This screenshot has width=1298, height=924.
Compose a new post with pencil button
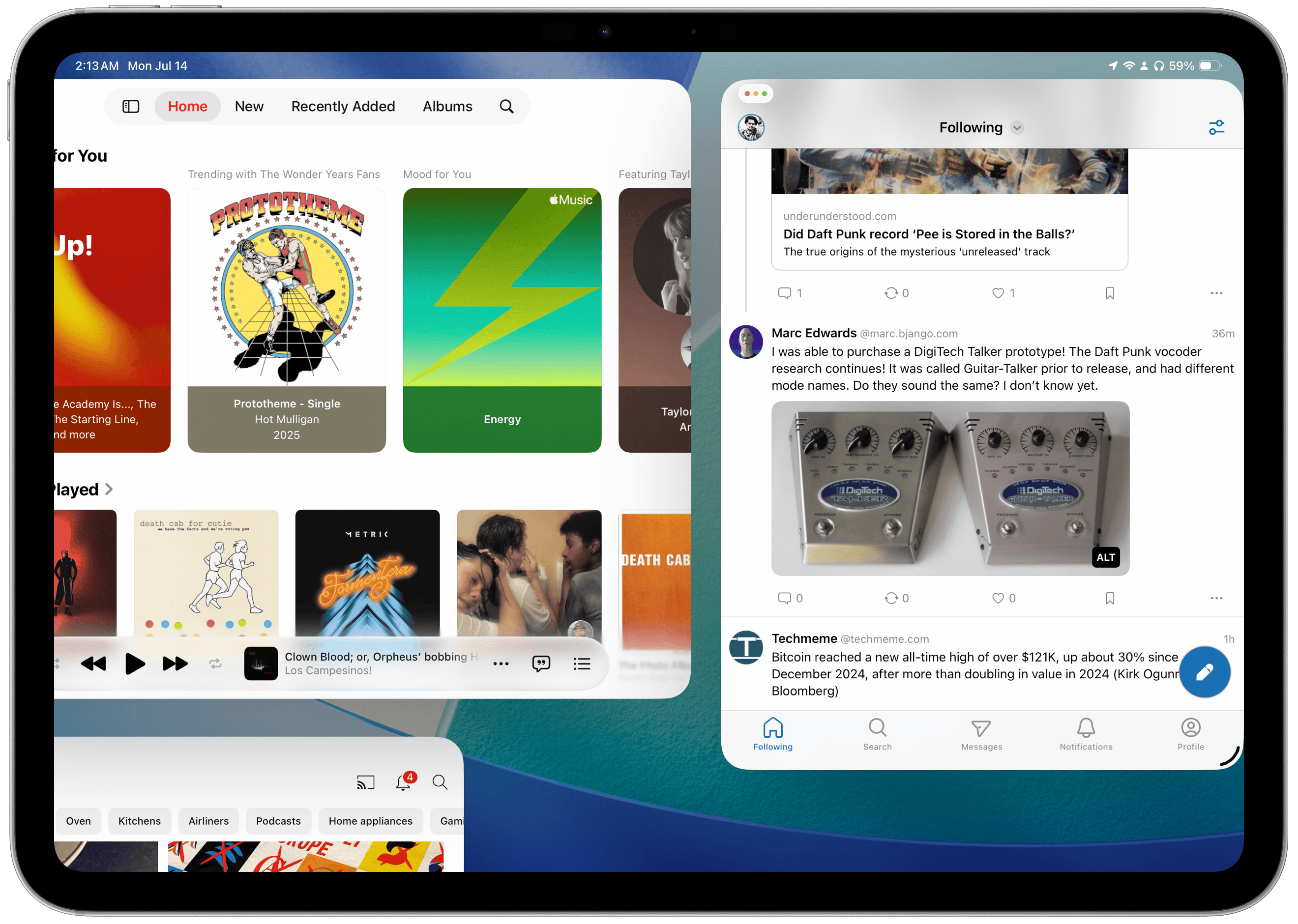[1205, 672]
